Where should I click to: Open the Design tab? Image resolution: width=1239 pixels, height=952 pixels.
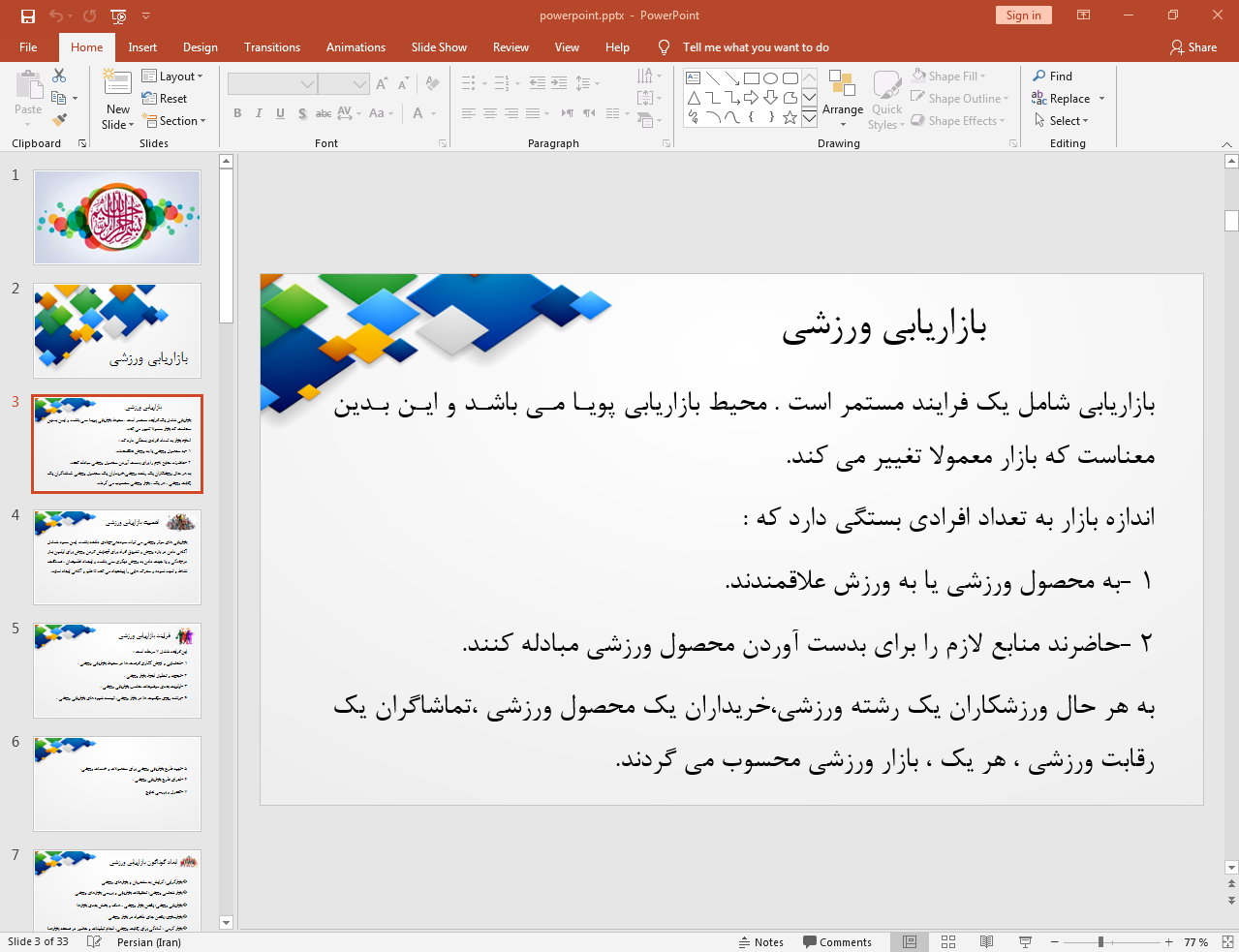point(201,47)
